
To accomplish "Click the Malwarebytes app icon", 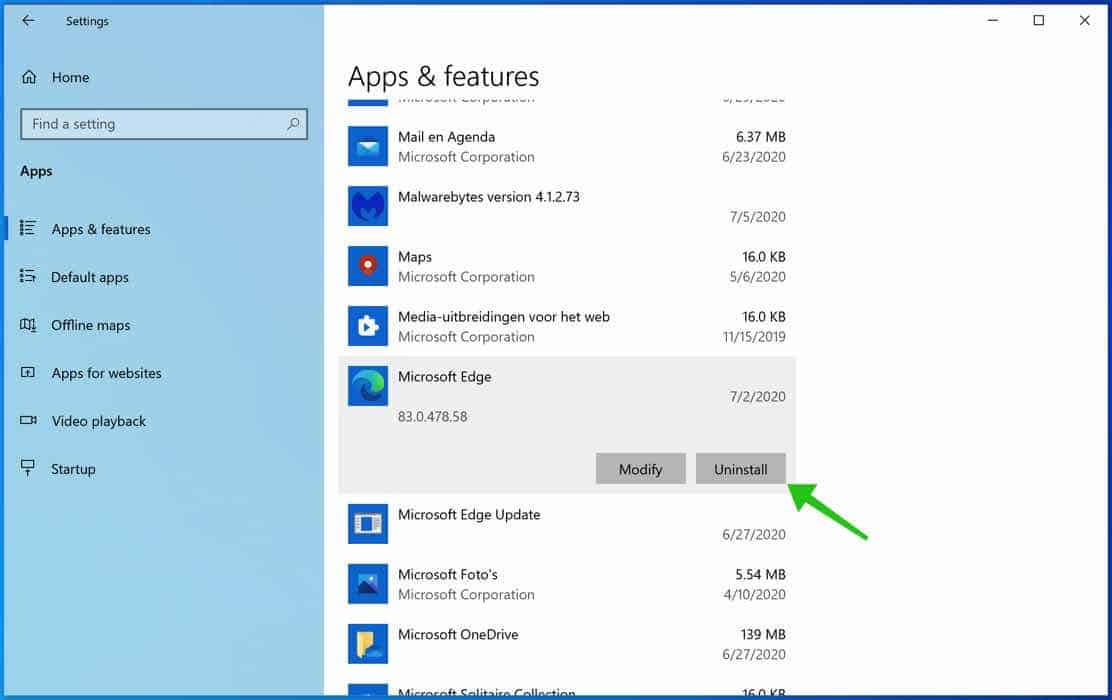I will pos(367,206).
